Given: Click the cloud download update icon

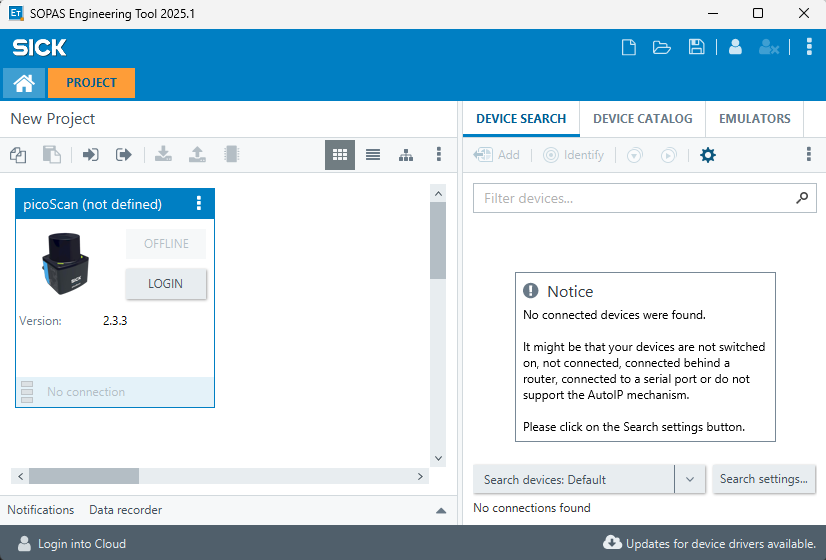Looking at the screenshot, I should pos(612,543).
